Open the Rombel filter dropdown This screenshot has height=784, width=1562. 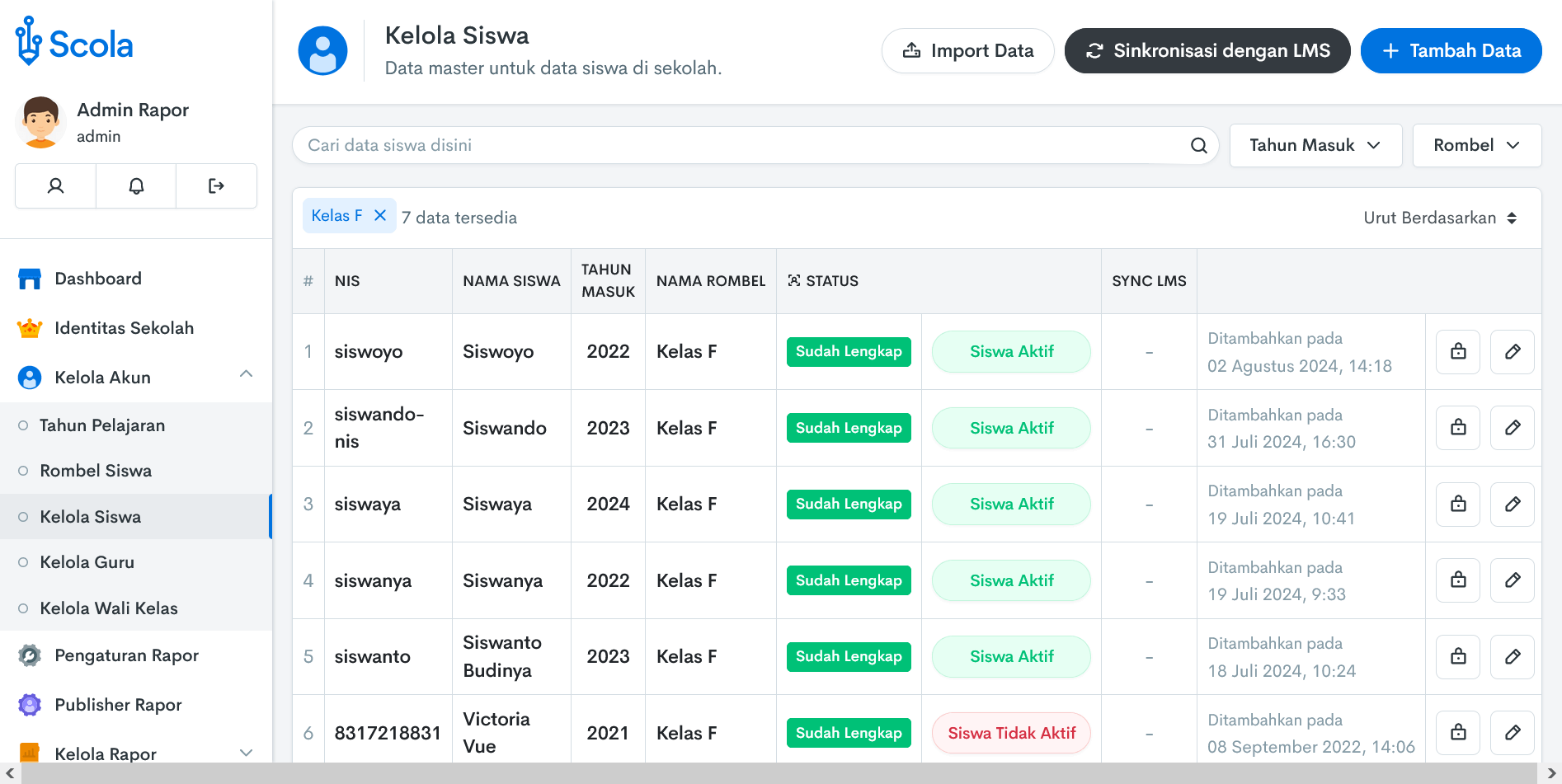pyautogui.click(x=1475, y=146)
